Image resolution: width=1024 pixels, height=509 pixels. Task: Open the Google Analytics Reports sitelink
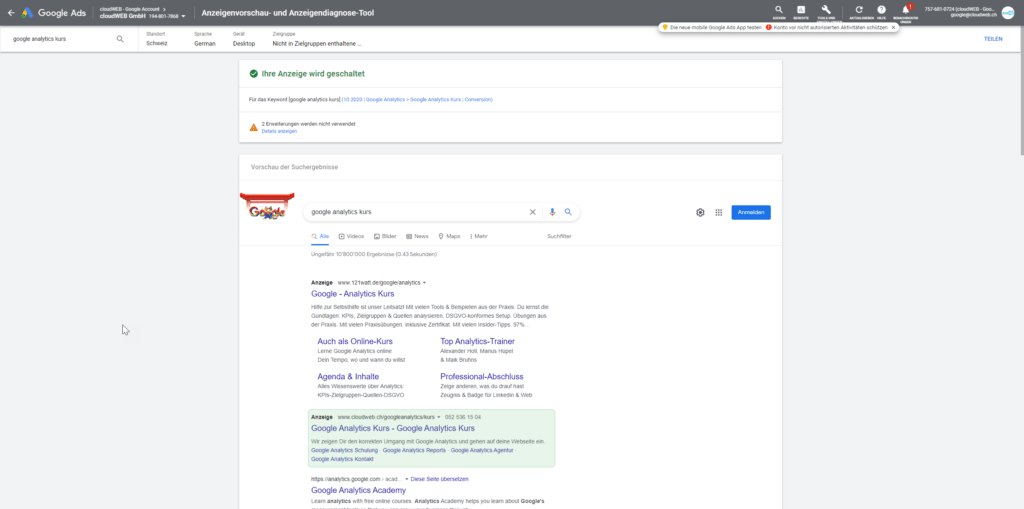[414, 450]
